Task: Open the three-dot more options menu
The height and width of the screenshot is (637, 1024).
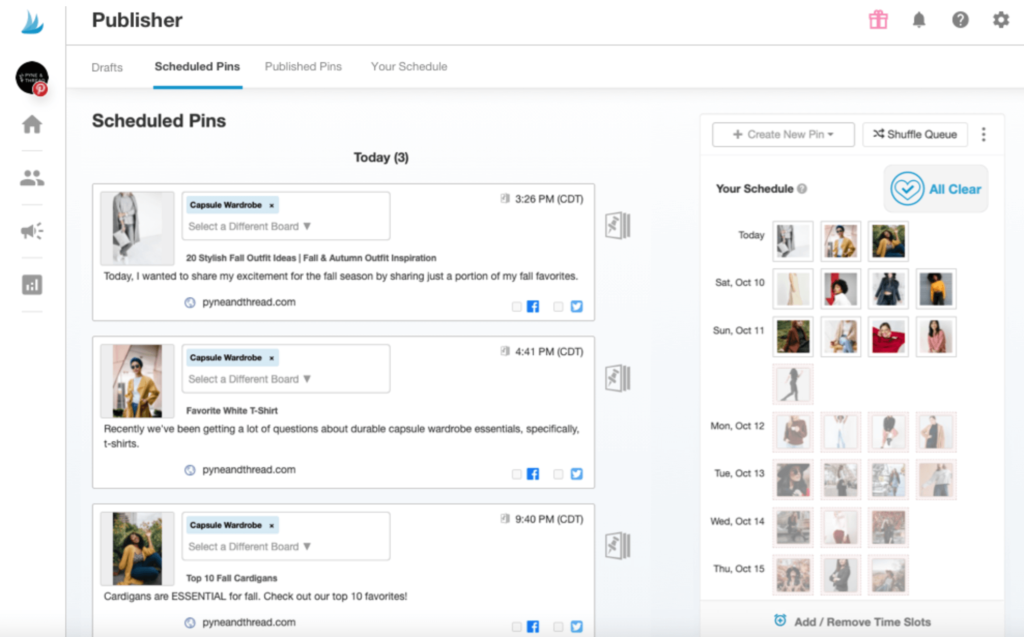Action: (x=984, y=135)
